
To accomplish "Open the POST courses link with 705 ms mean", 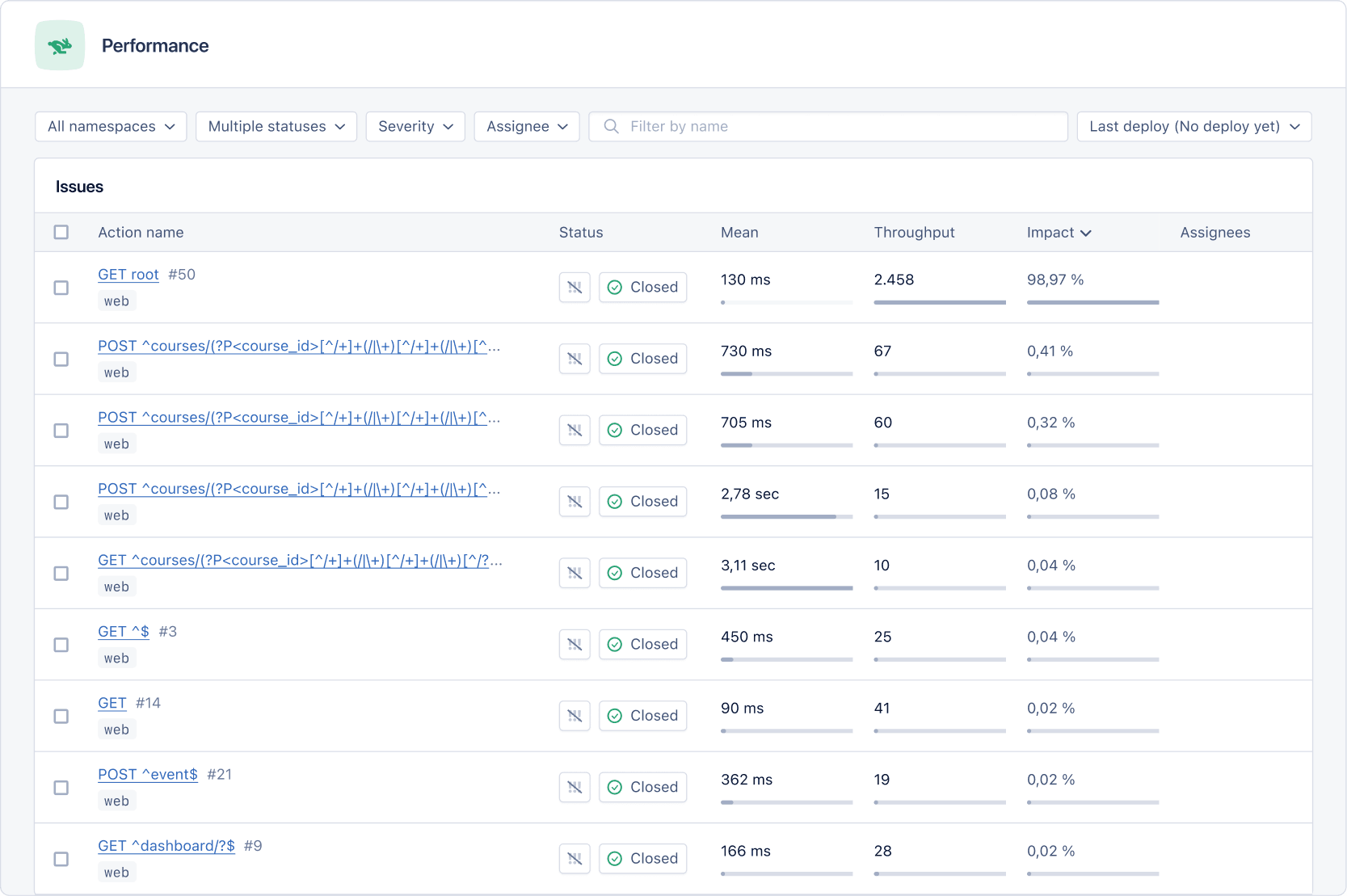I will (x=299, y=418).
